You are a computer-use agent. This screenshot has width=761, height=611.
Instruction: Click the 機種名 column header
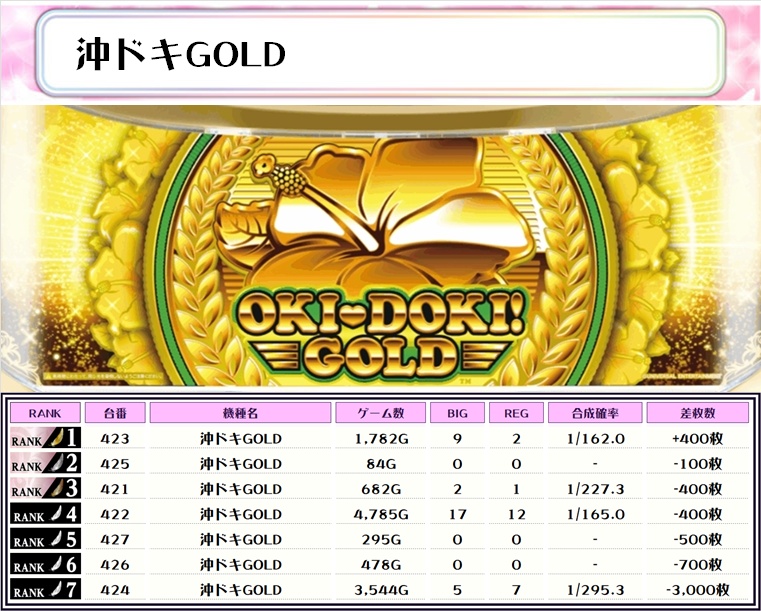tap(240, 413)
